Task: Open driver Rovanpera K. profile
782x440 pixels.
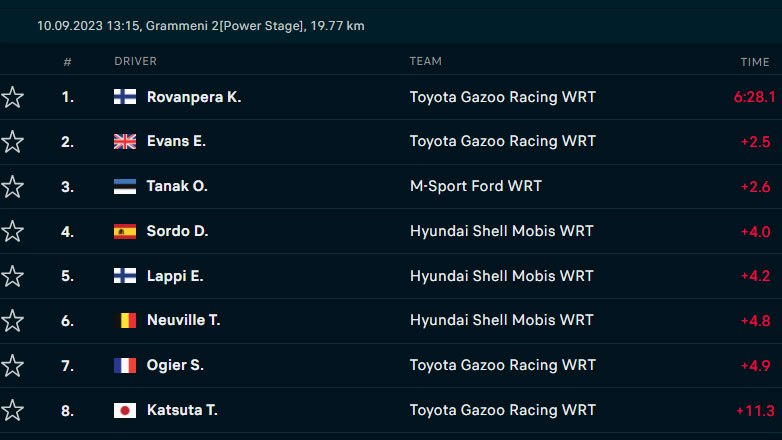Action: tap(194, 97)
